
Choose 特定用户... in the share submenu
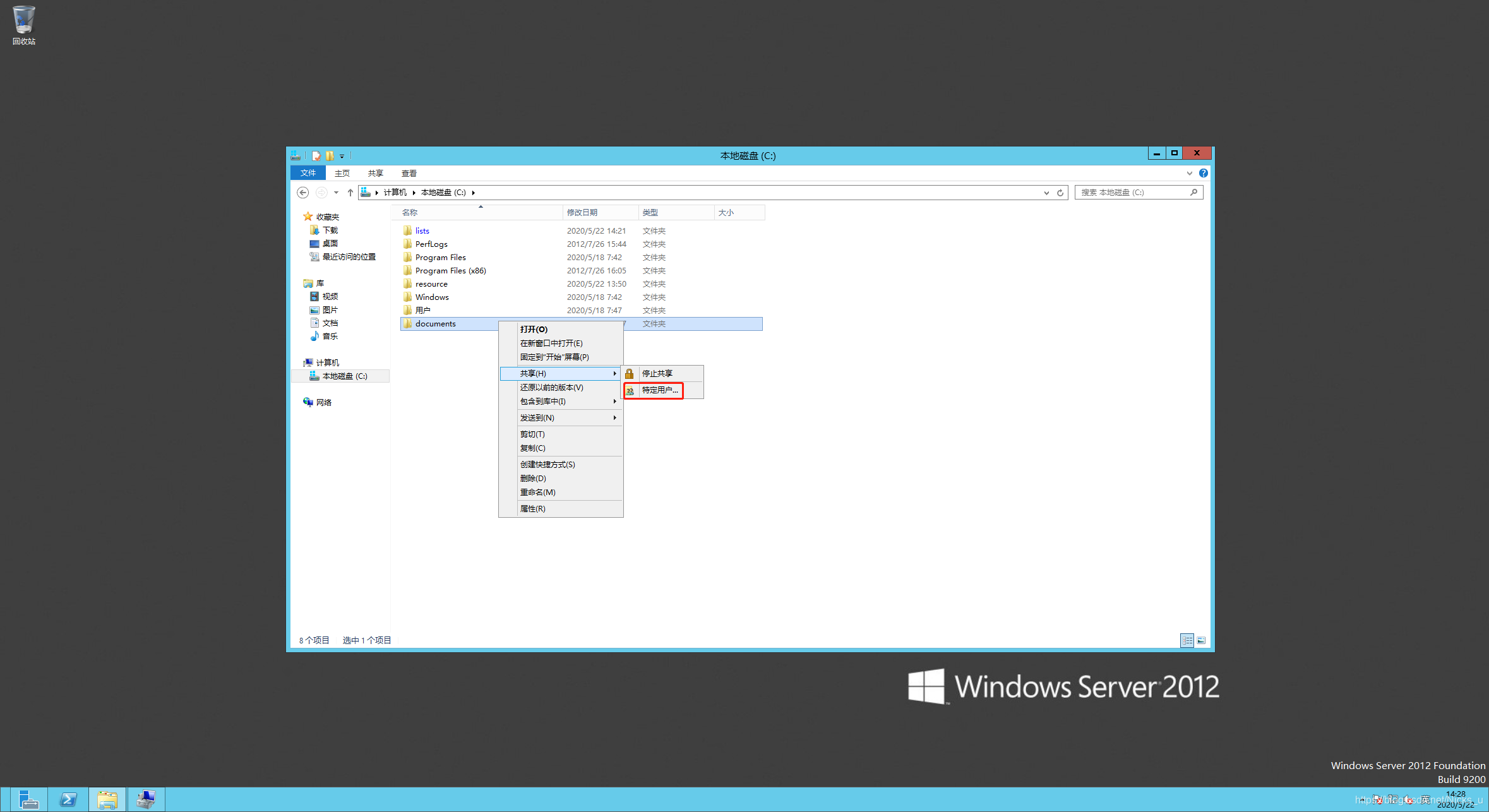tap(659, 390)
